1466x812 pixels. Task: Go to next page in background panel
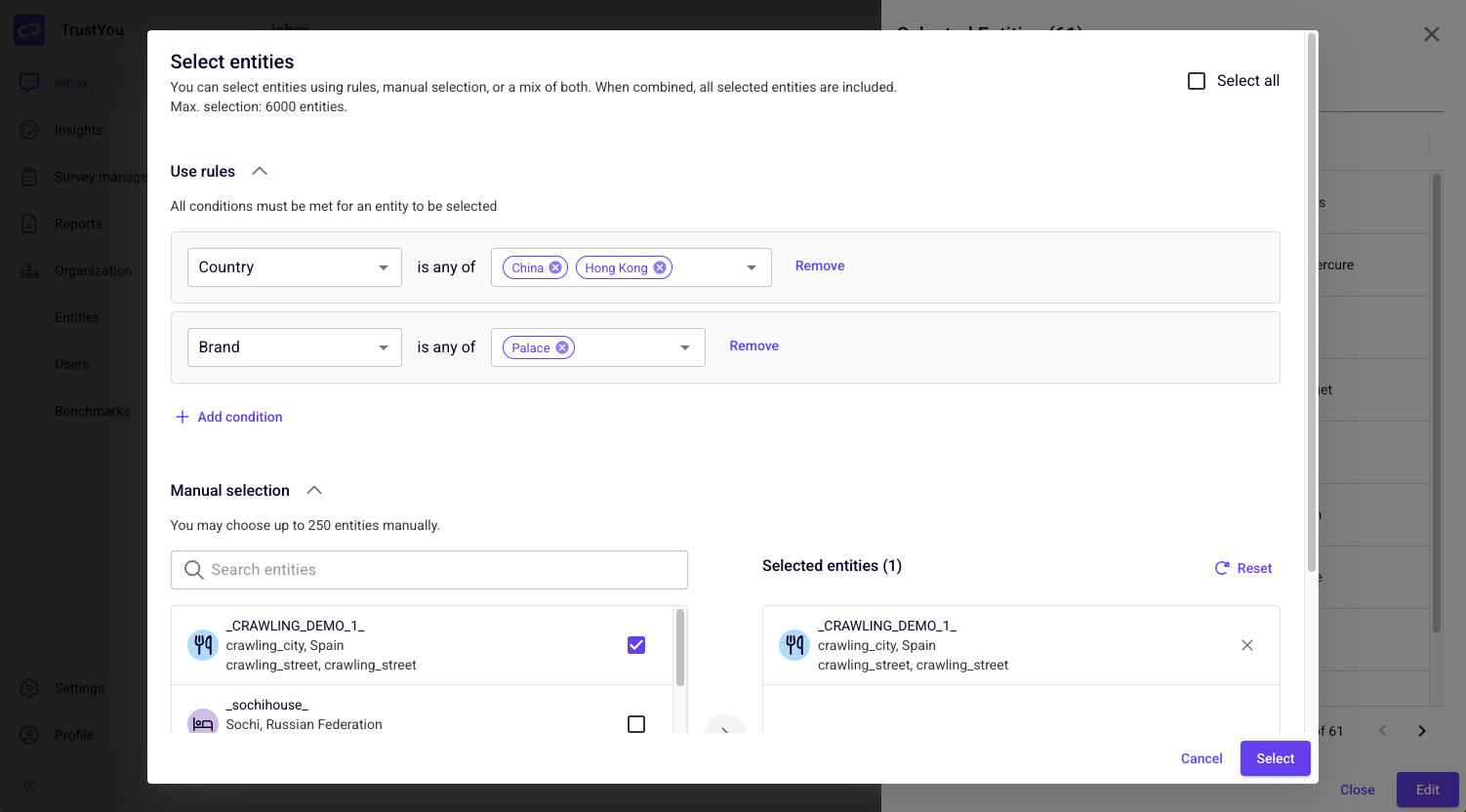[1422, 731]
